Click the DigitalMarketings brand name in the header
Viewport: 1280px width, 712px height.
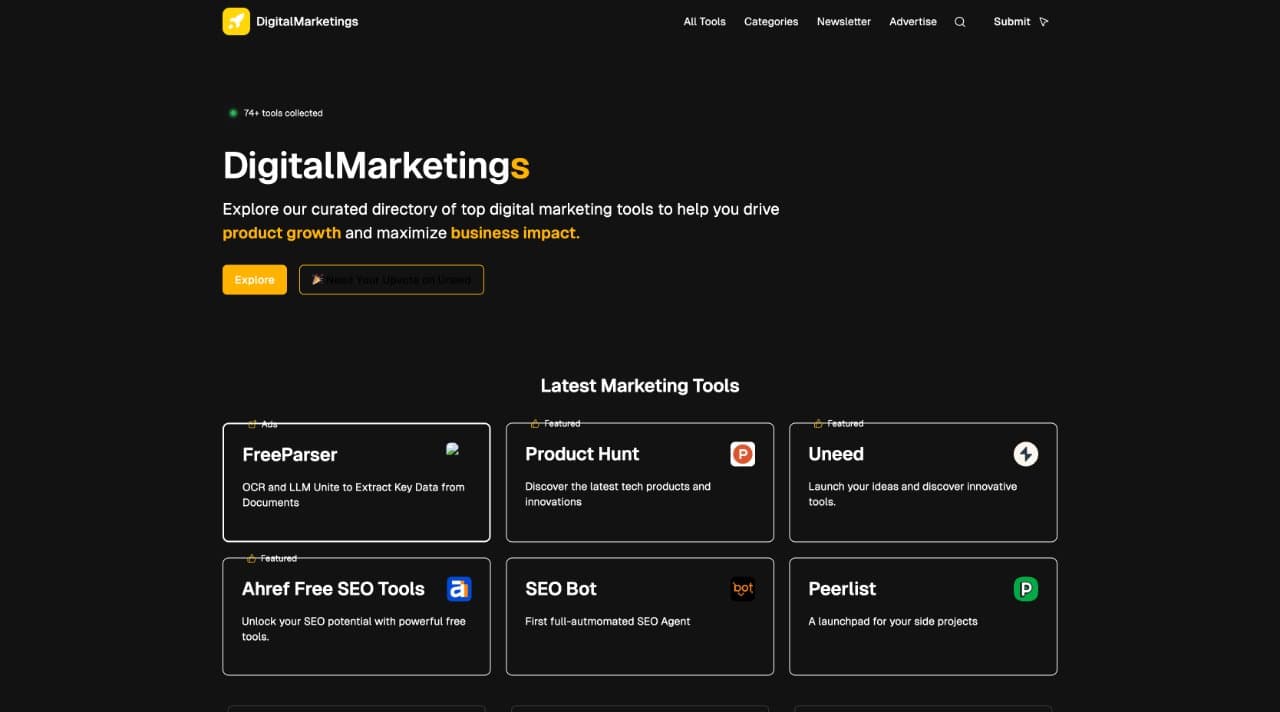coord(307,22)
